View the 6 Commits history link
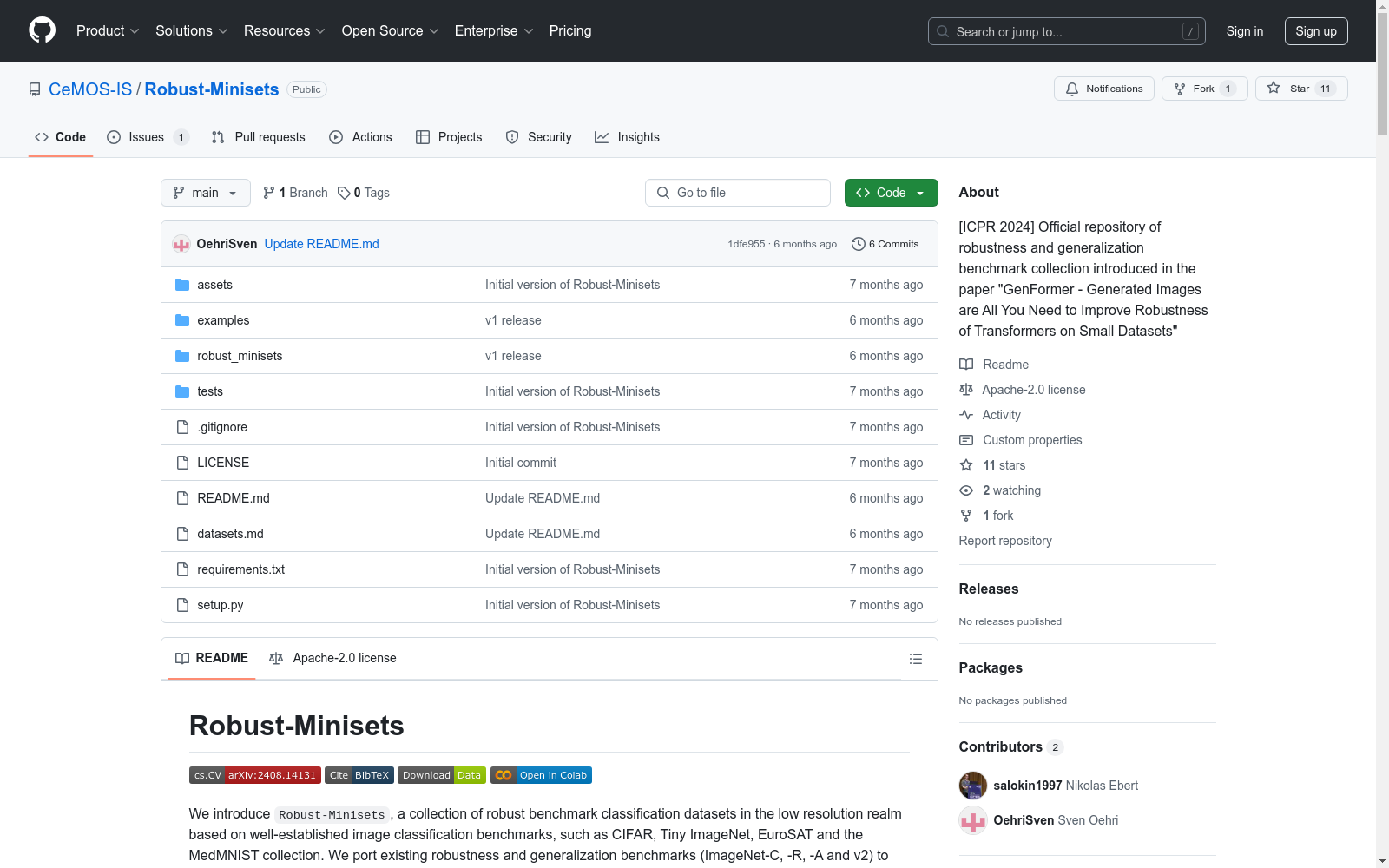1389x868 pixels. [x=885, y=244]
